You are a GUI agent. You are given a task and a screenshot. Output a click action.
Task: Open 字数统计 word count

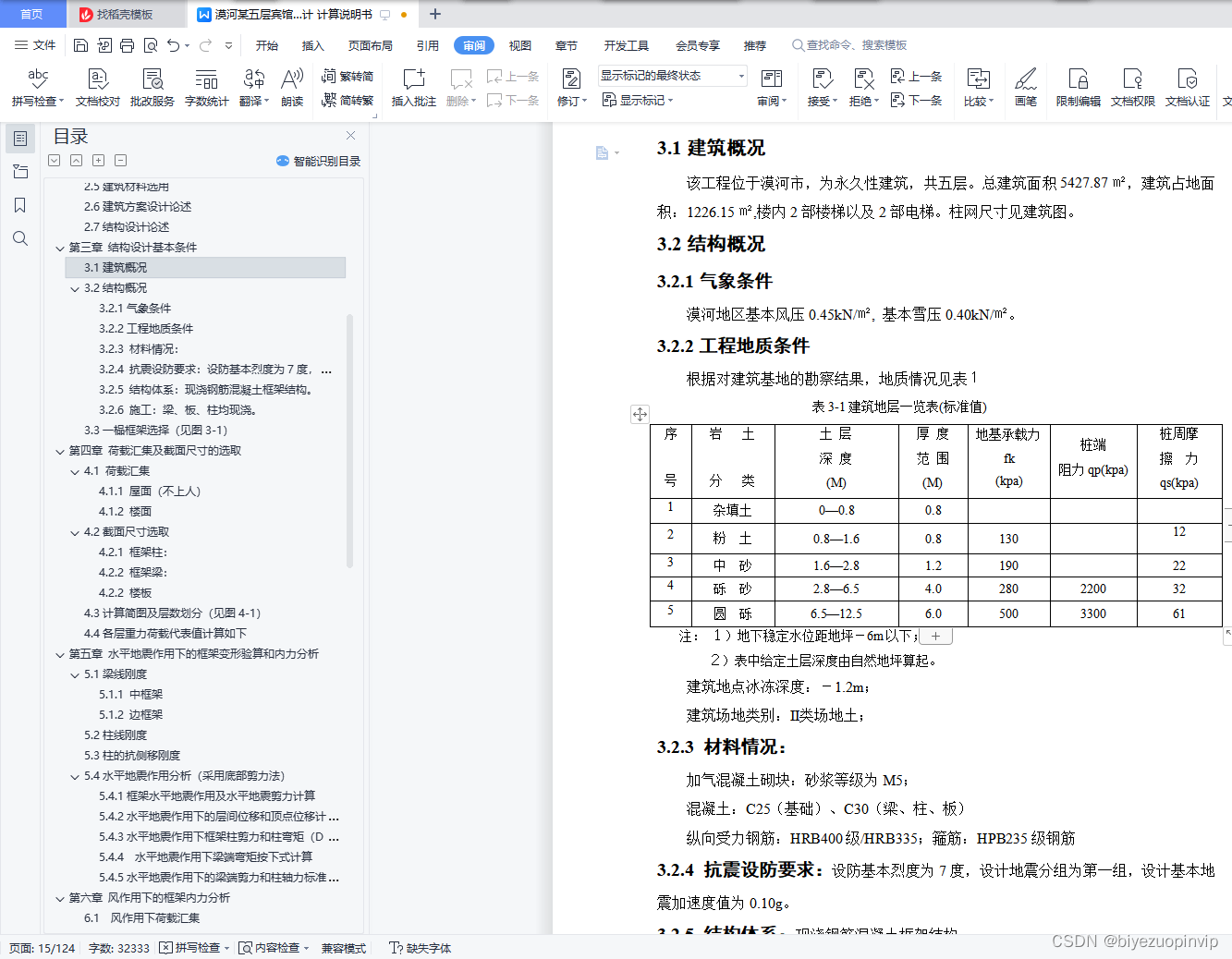207,88
